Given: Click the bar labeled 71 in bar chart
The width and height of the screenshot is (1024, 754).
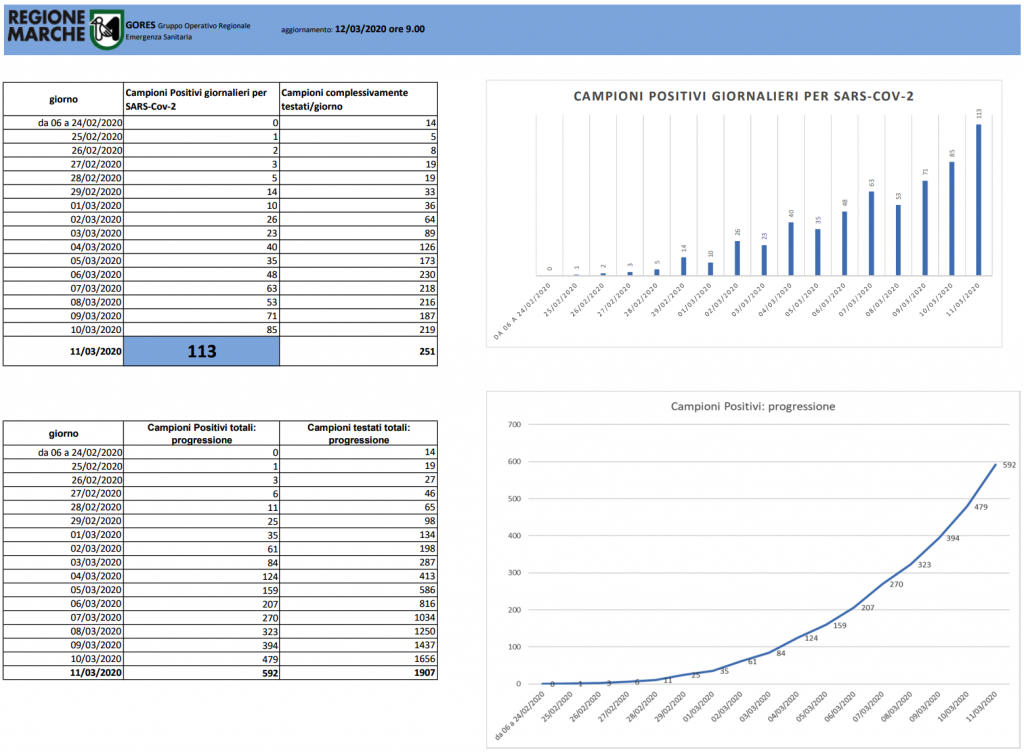Looking at the screenshot, I should [925, 228].
